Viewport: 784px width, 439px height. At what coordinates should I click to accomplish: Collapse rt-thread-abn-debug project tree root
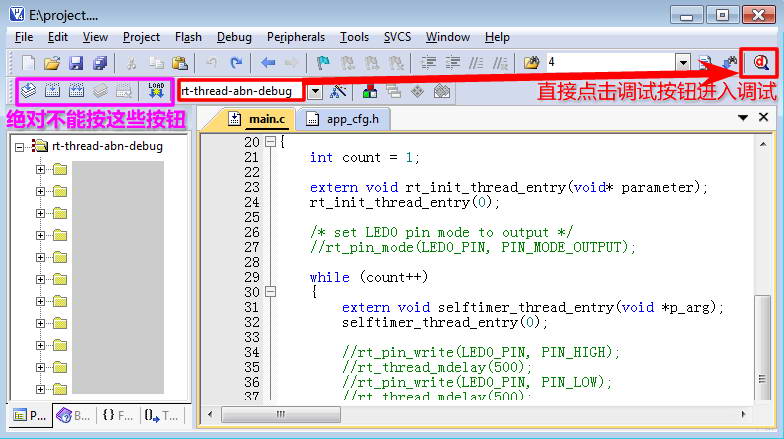[20, 146]
